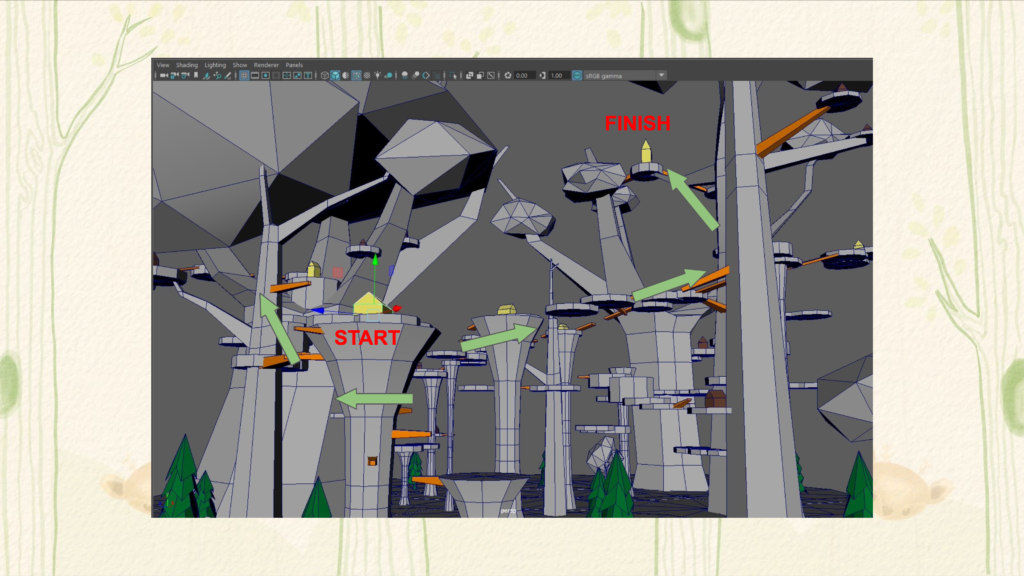Click the Use All Lights bulb icon
Image resolution: width=1024 pixels, height=576 pixels.
377,76
